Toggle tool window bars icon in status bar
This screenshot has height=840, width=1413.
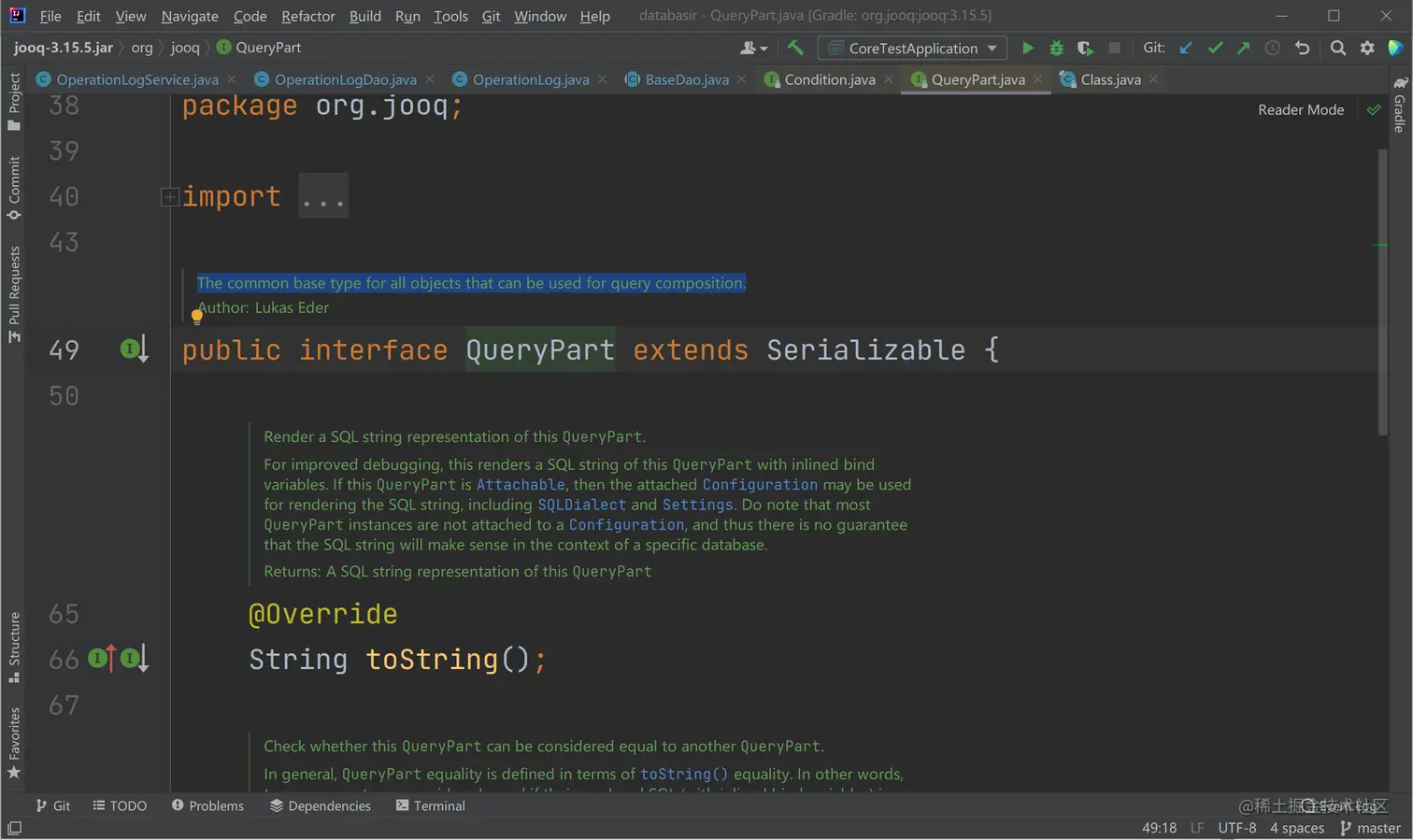(x=14, y=828)
